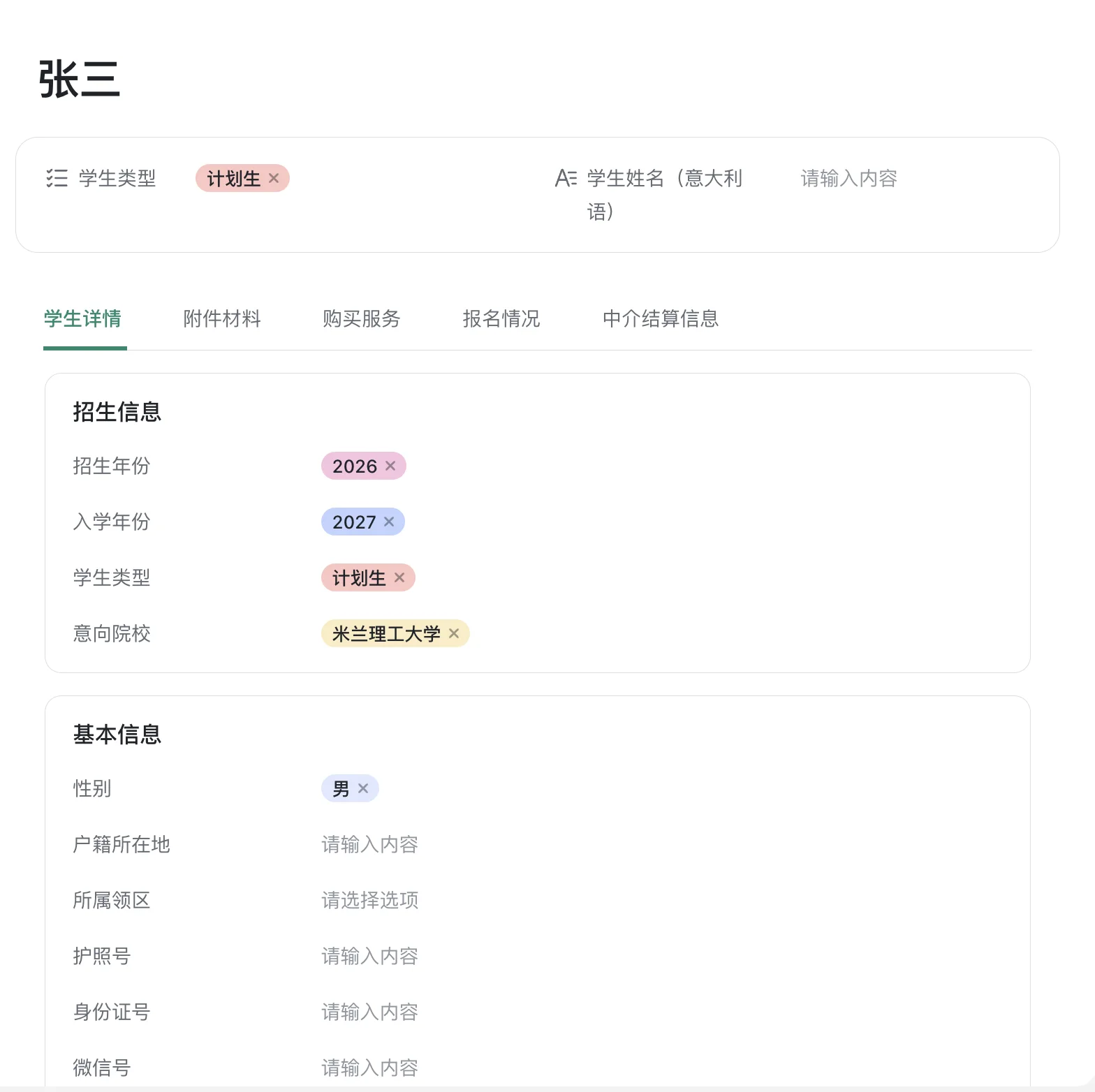
Task: Click the text icon beside 学生姓名(意大利语)
Action: pyautogui.click(x=566, y=178)
